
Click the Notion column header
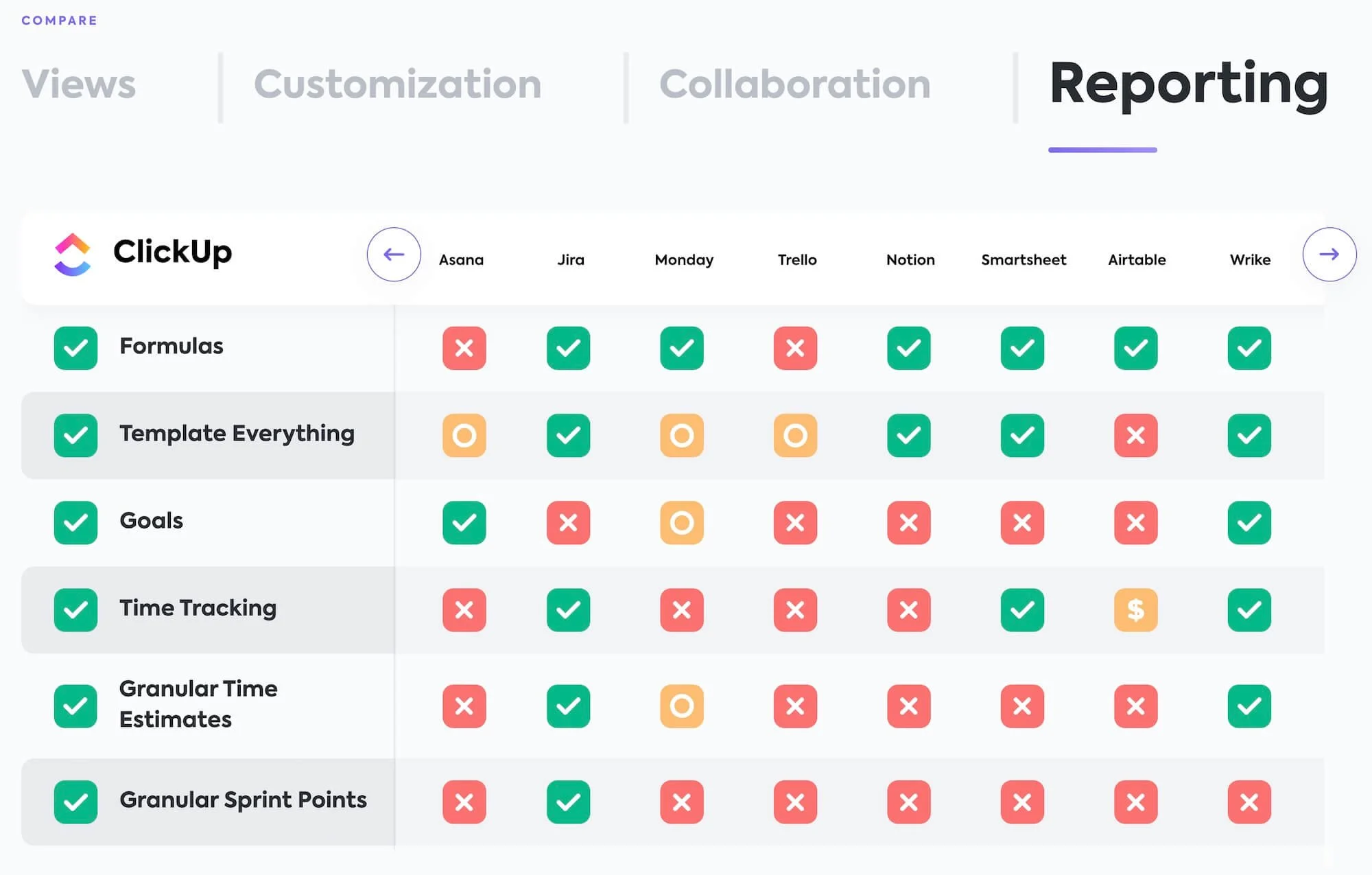point(910,260)
